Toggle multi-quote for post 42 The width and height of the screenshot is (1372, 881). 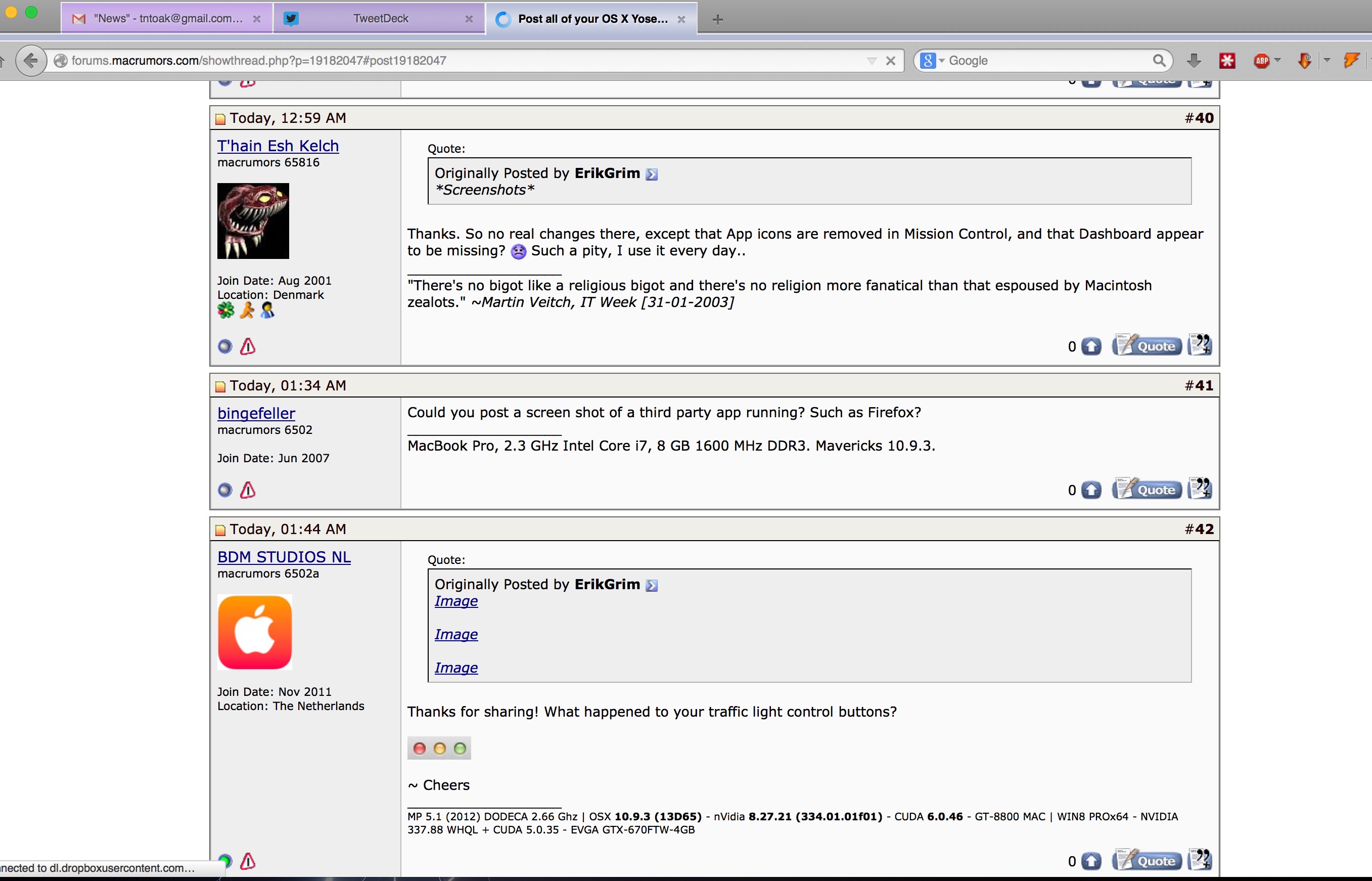(1200, 859)
